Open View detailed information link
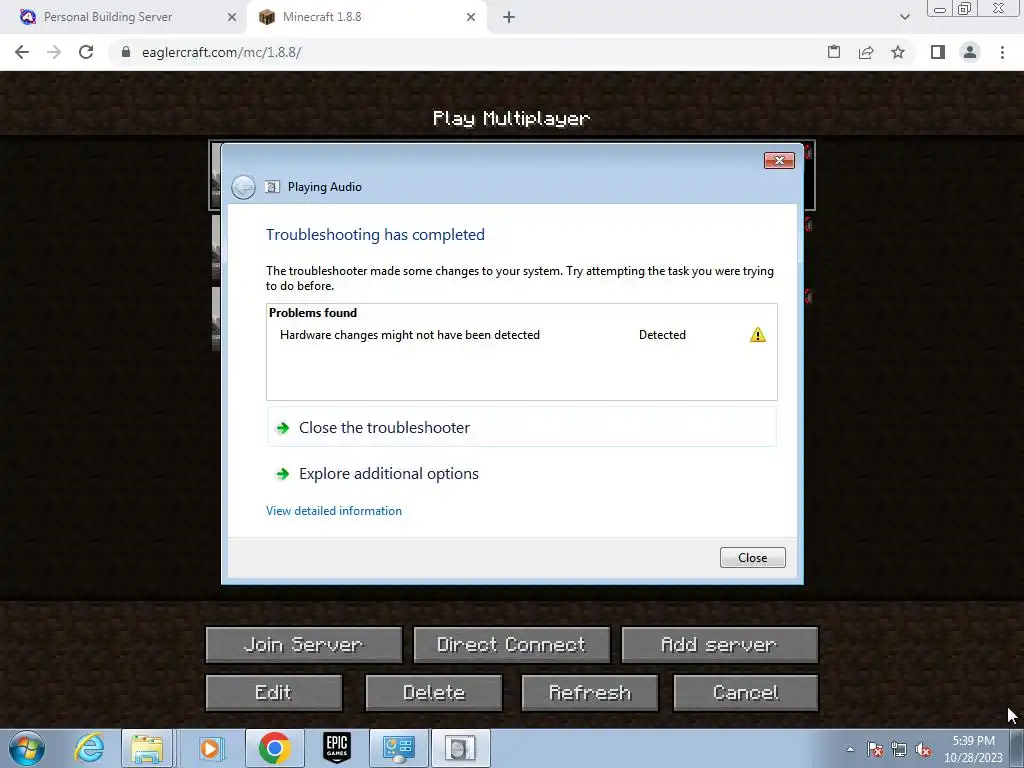The height and width of the screenshot is (768, 1024). click(334, 511)
